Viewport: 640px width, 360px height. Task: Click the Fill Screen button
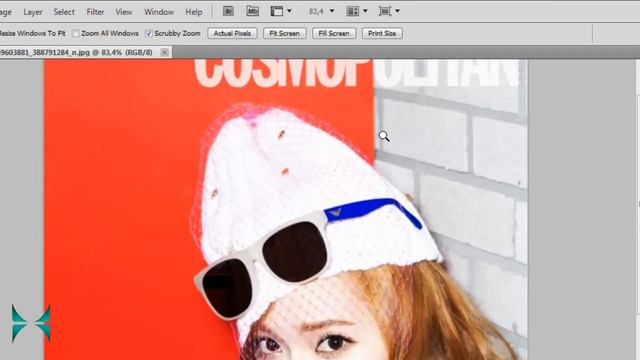tap(334, 33)
